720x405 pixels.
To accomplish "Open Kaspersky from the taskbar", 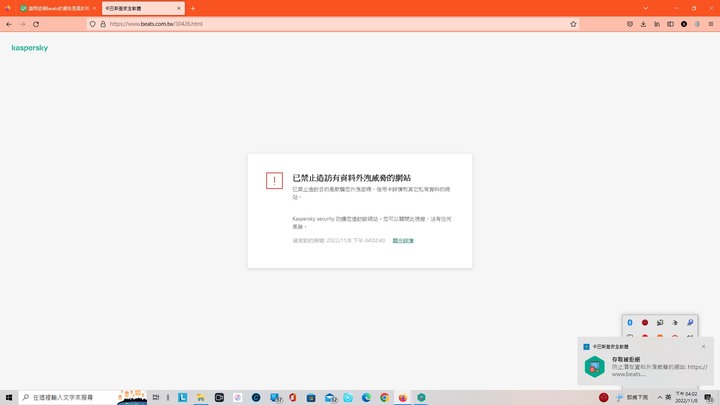I will tap(421, 397).
